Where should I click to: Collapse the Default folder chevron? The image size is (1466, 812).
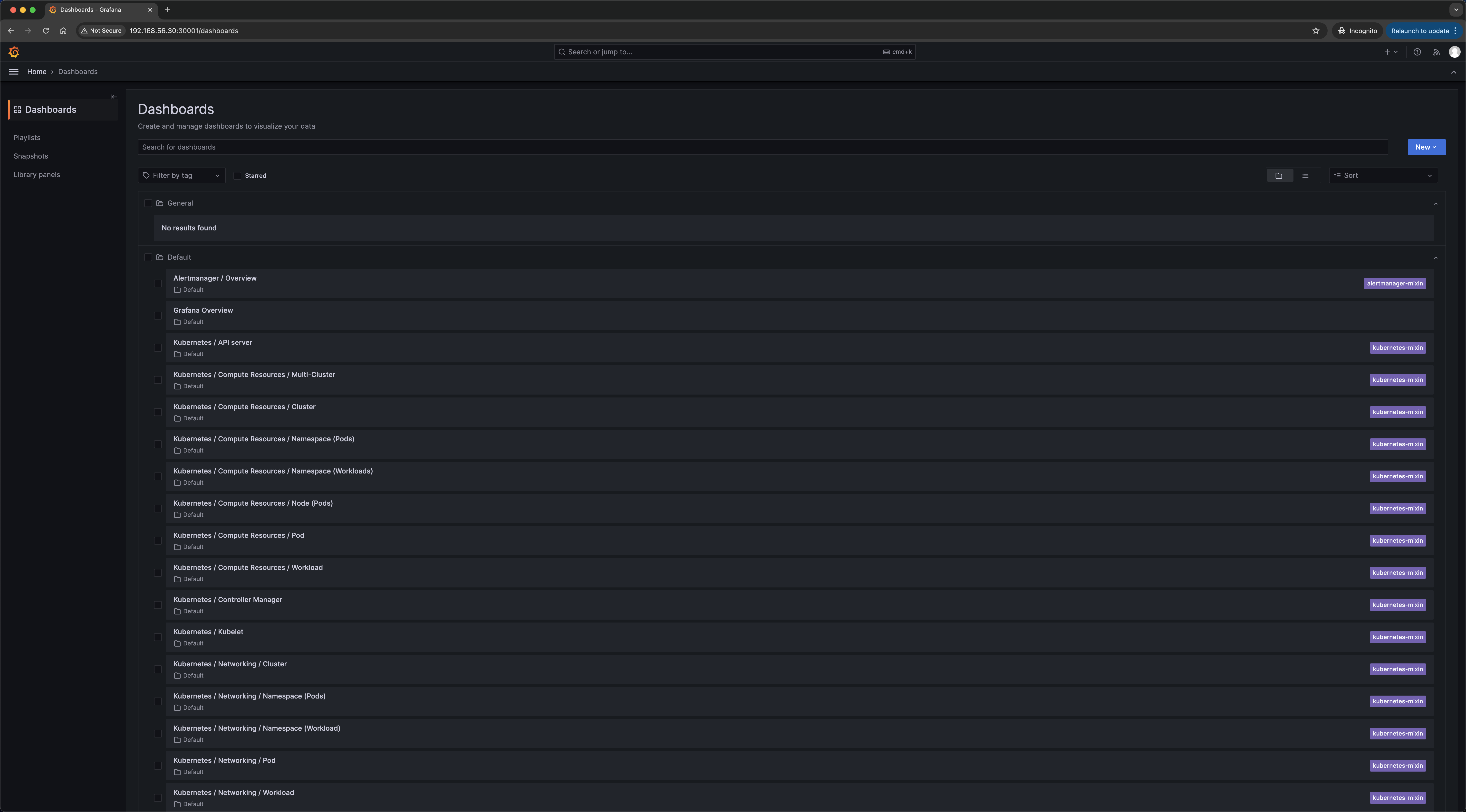pos(1435,258)
